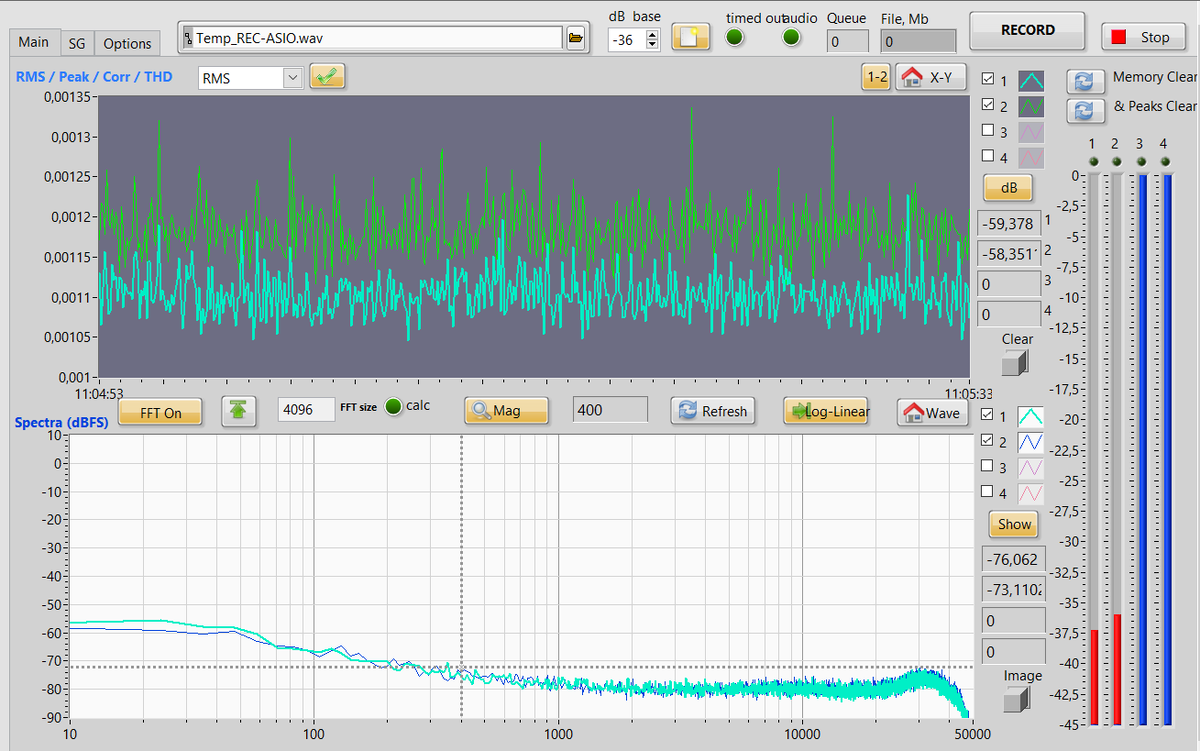Click the FFT On button
1200x751 pixels.
[x=160, y=412]
